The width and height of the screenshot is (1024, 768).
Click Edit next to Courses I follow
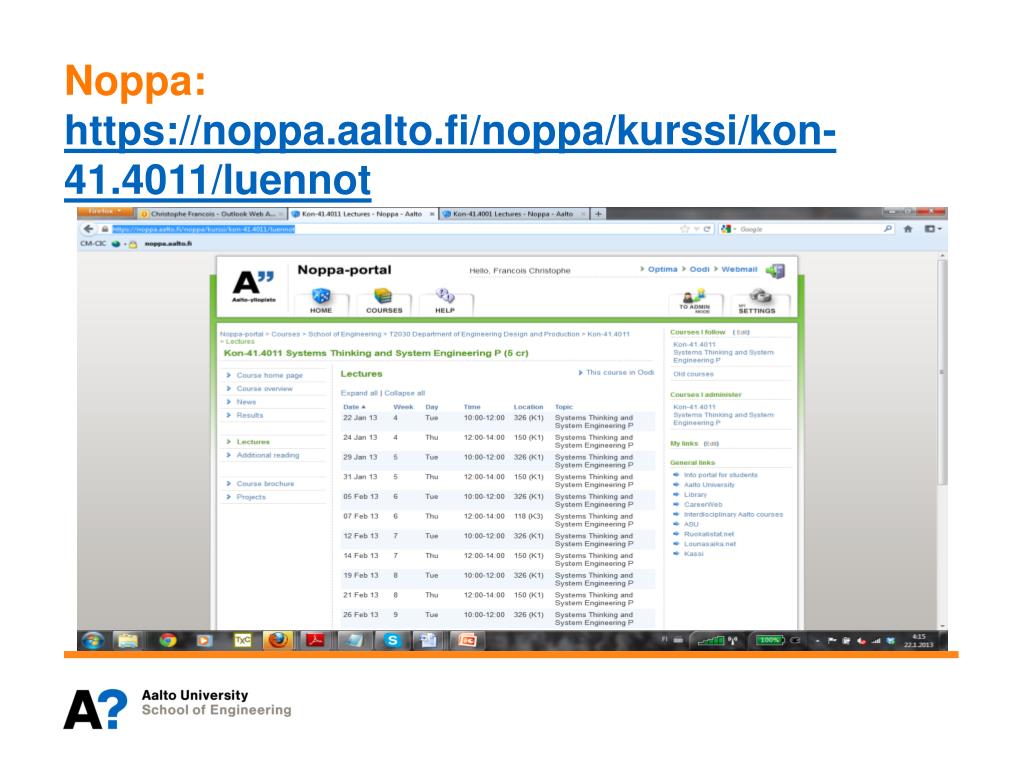pyautogui.click(x=743, y=332)
